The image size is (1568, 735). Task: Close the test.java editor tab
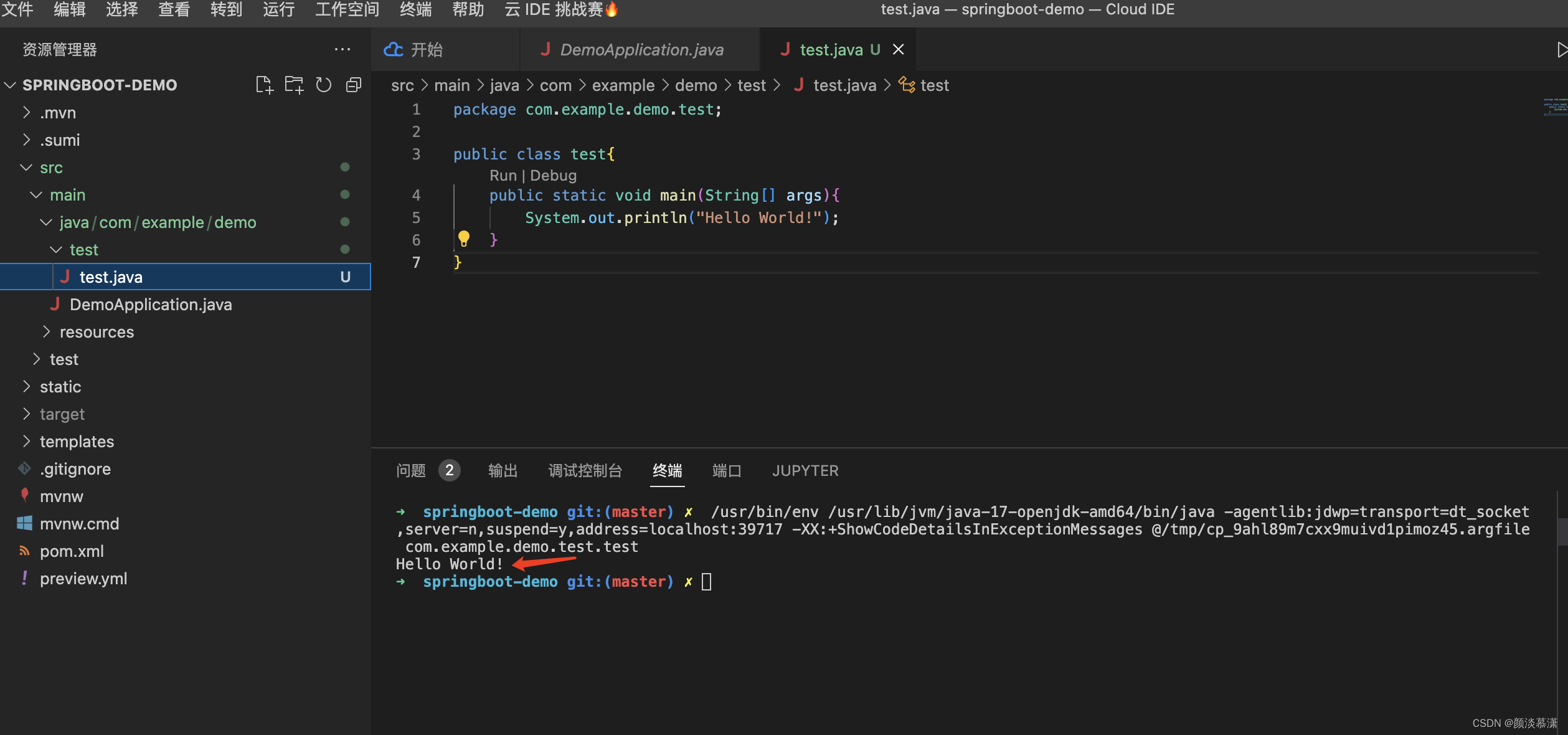(898, 49)
